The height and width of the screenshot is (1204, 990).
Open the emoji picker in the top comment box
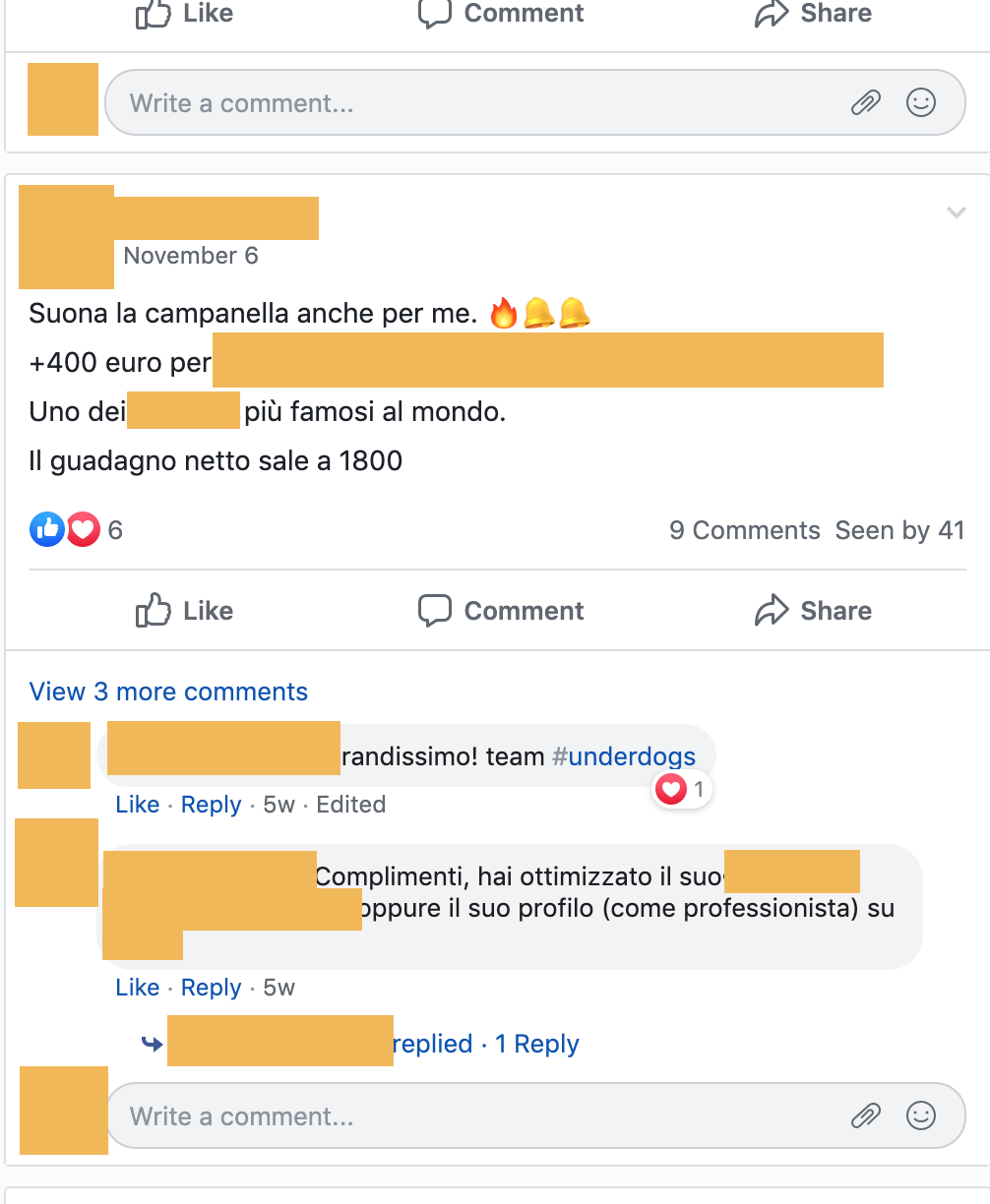click(921, 102)
